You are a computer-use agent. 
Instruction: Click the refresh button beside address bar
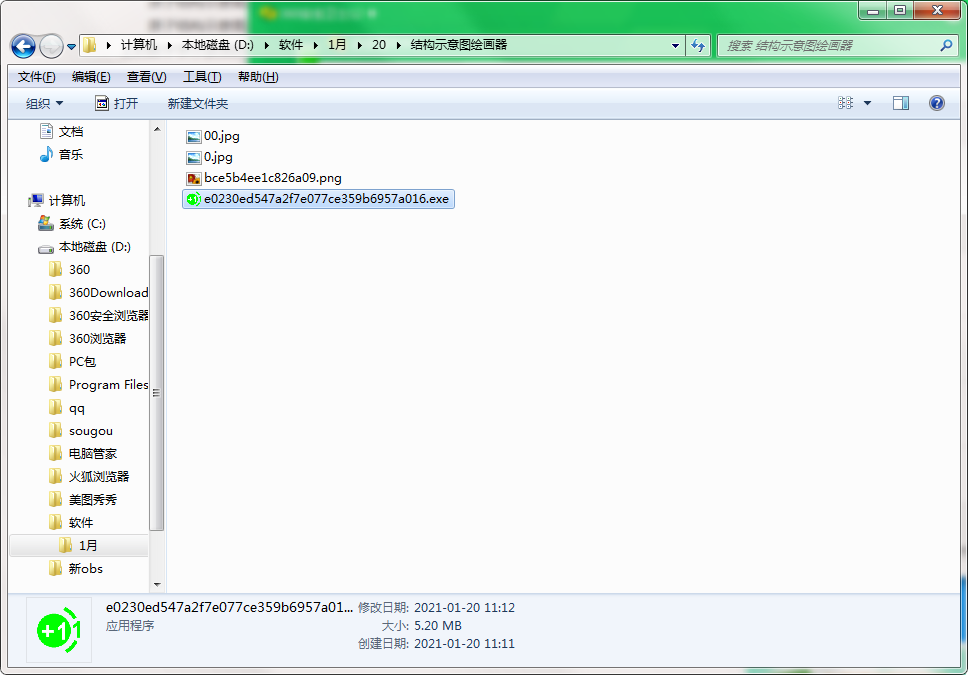(698, 46)
